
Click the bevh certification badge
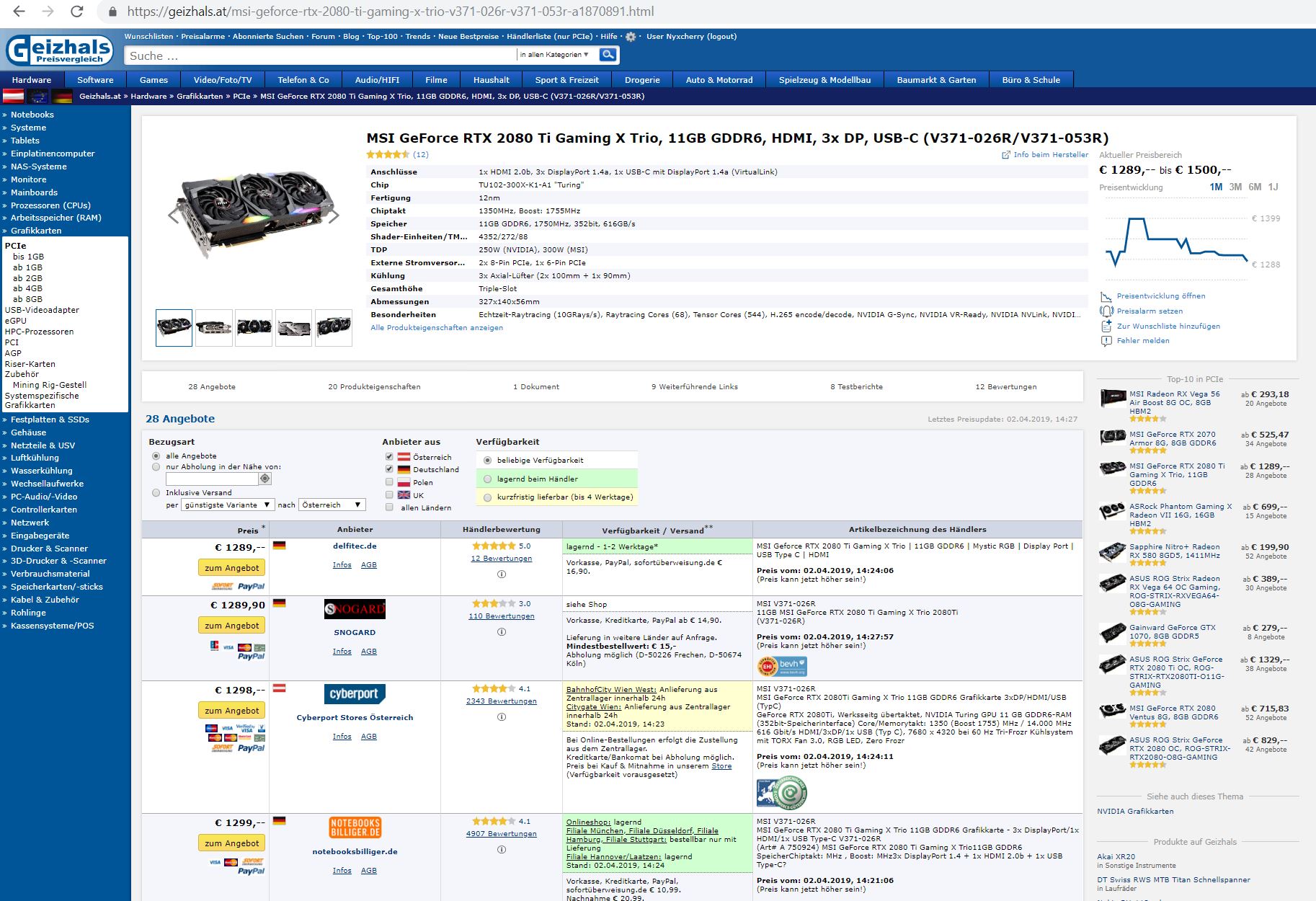782,665
